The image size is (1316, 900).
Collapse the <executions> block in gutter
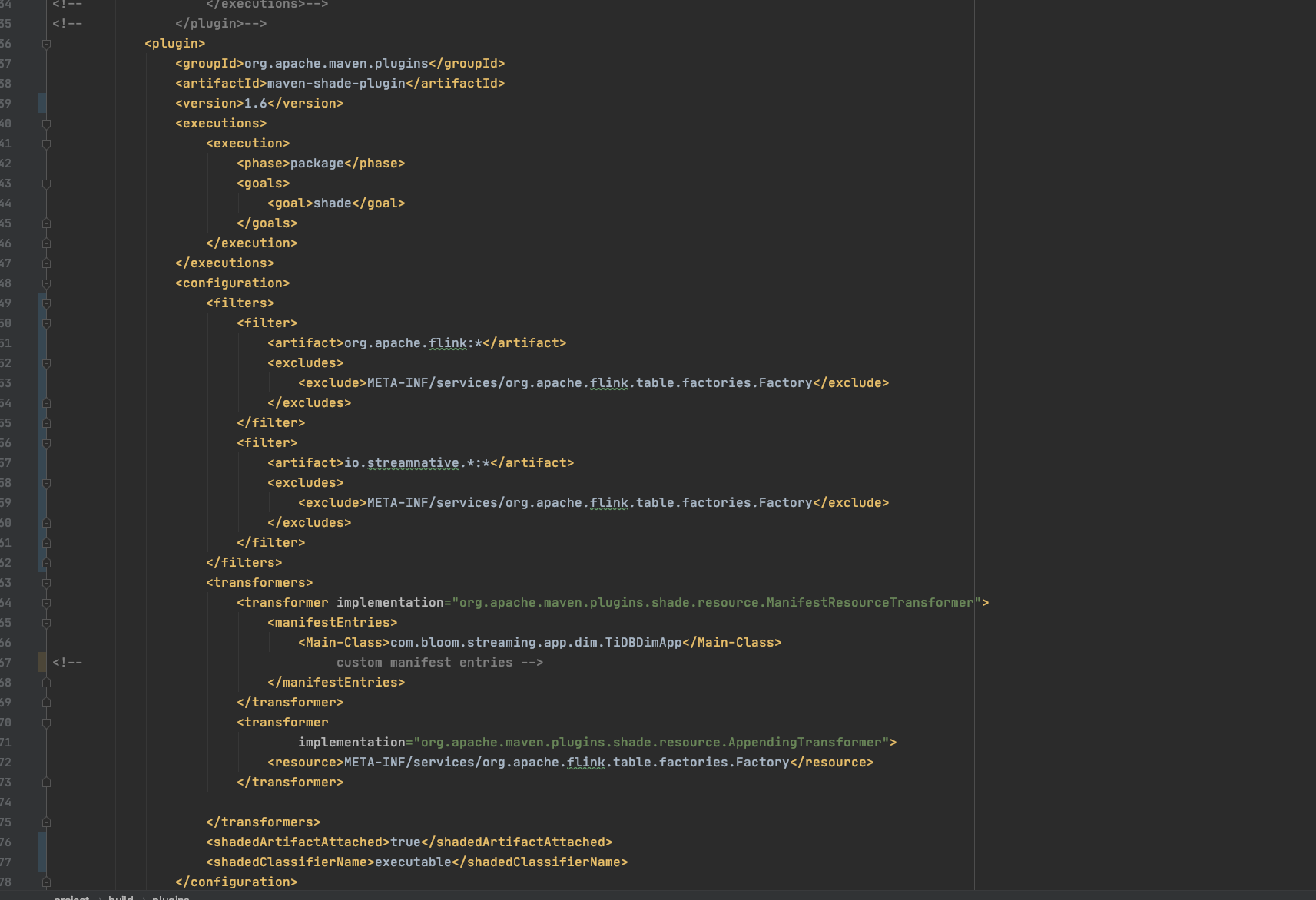(46, 124)
